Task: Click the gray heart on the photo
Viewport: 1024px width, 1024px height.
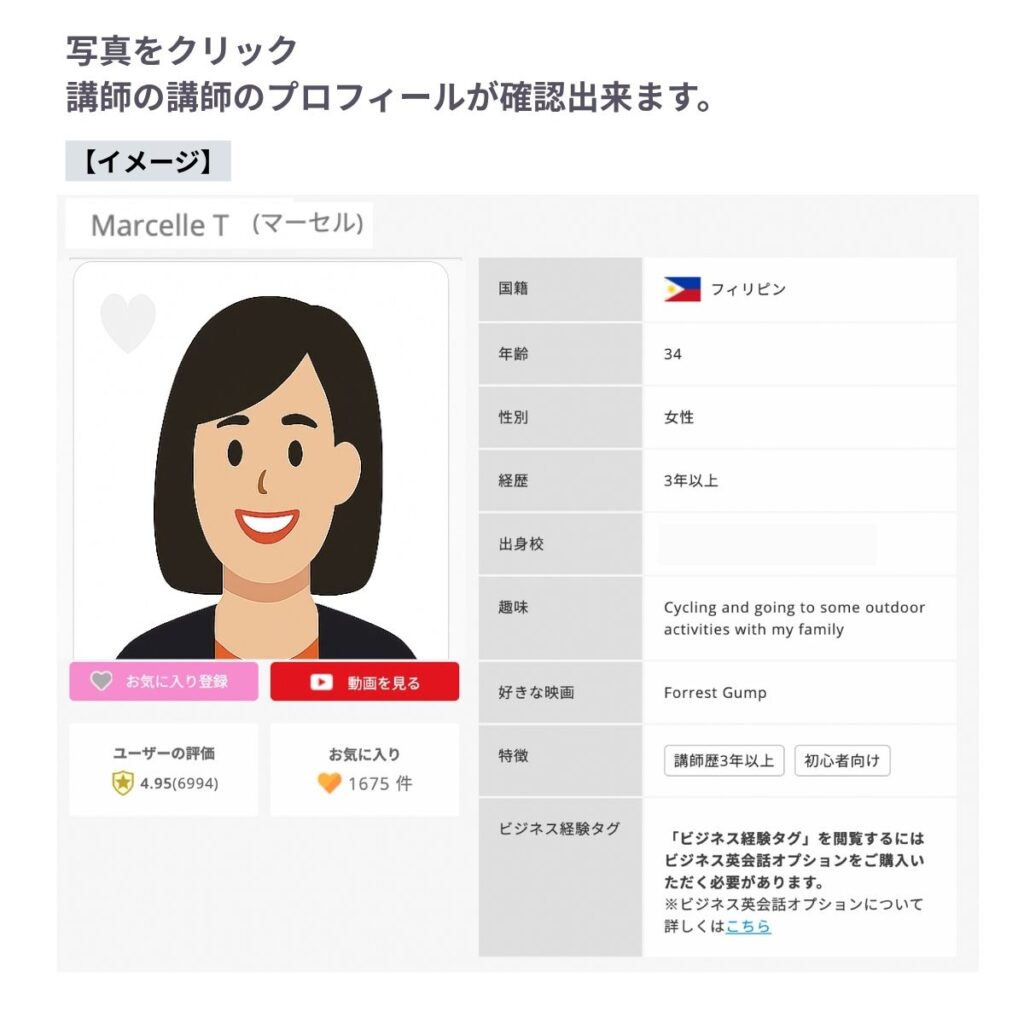Action: coord(128,322)
